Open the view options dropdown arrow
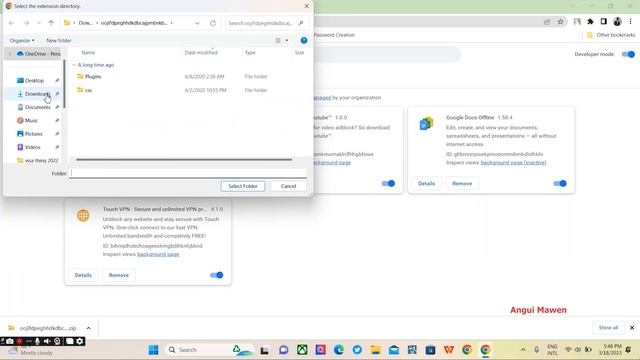The image size is (640, 360). [x=287, y=40]
